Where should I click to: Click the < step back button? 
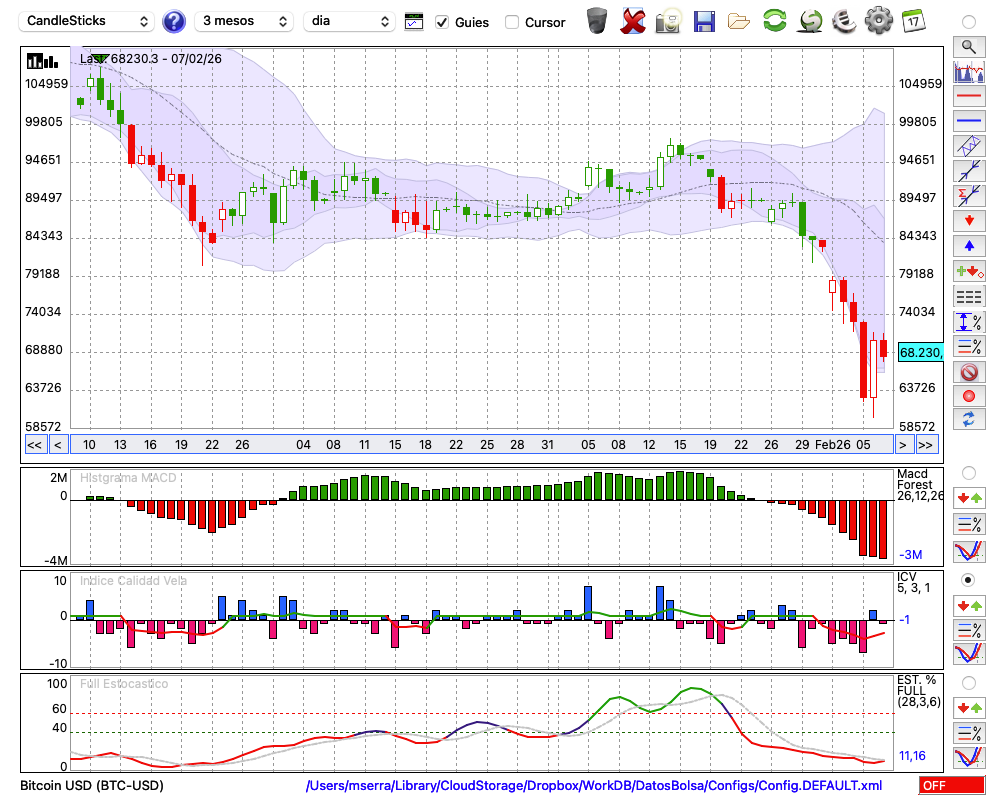pos(57,445)
